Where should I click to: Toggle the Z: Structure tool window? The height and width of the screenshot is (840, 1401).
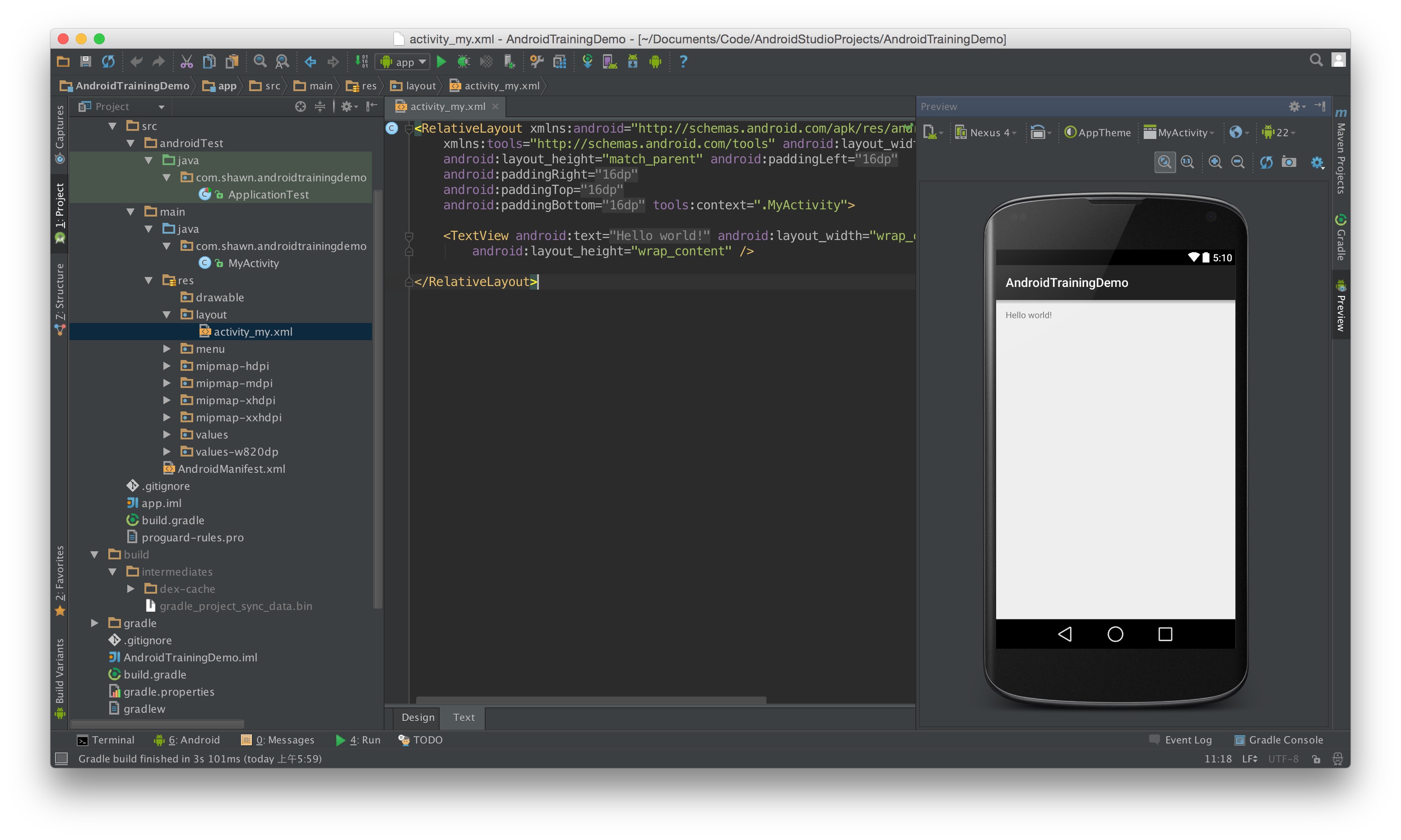pyautogui.click(x=60, y=299)
